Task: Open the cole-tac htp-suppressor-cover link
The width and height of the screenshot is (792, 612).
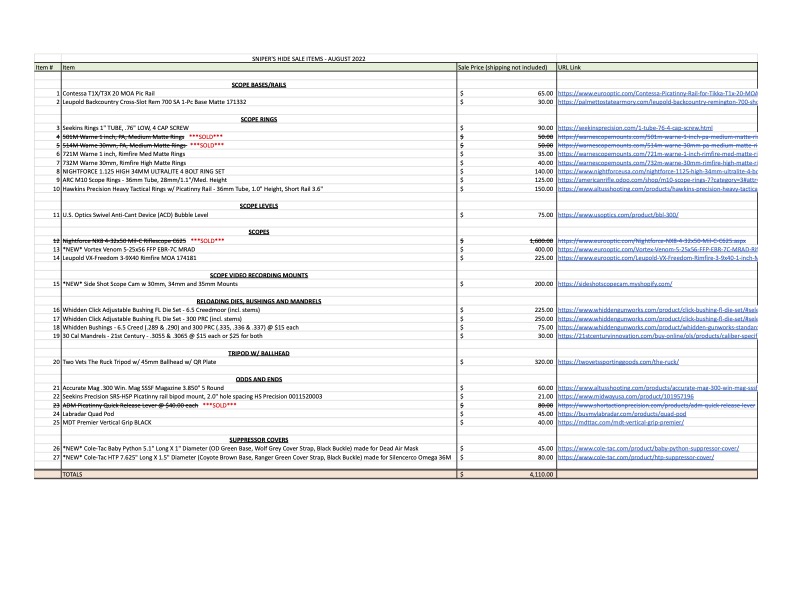Action: coord(635,457)
